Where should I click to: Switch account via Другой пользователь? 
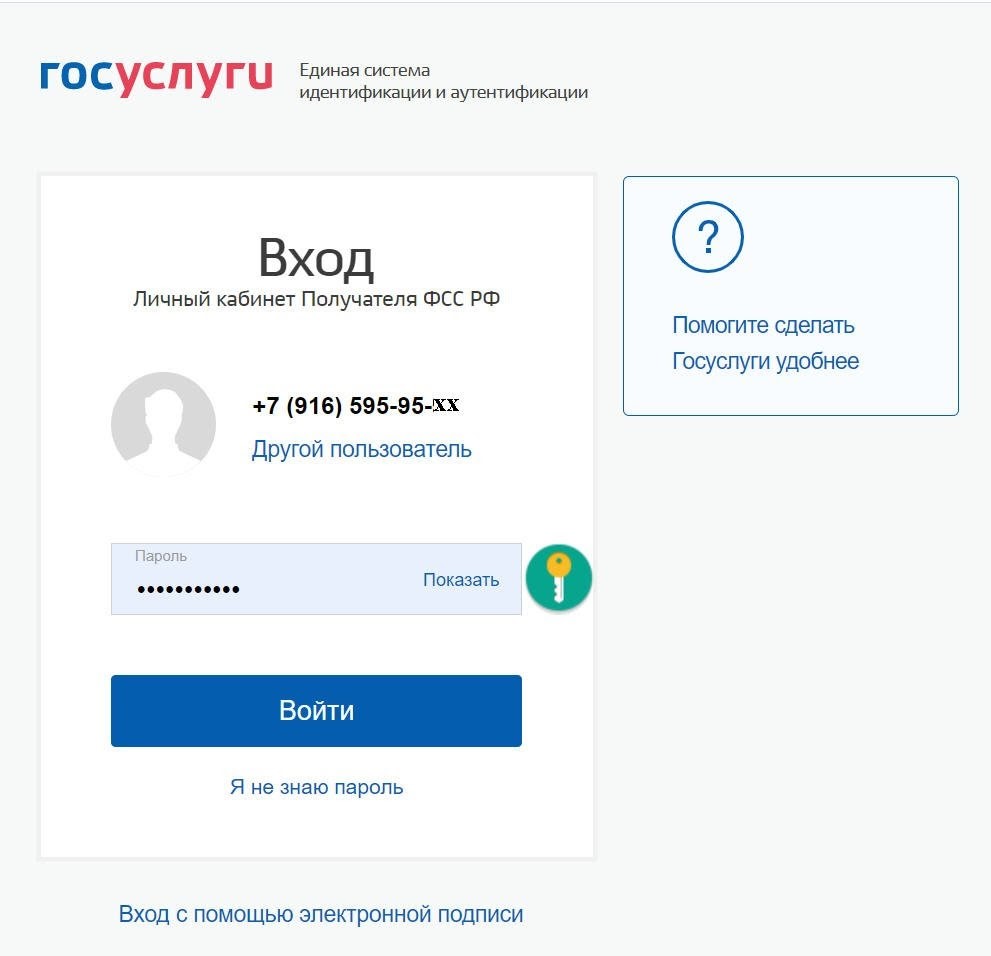(x=361, y=449)
